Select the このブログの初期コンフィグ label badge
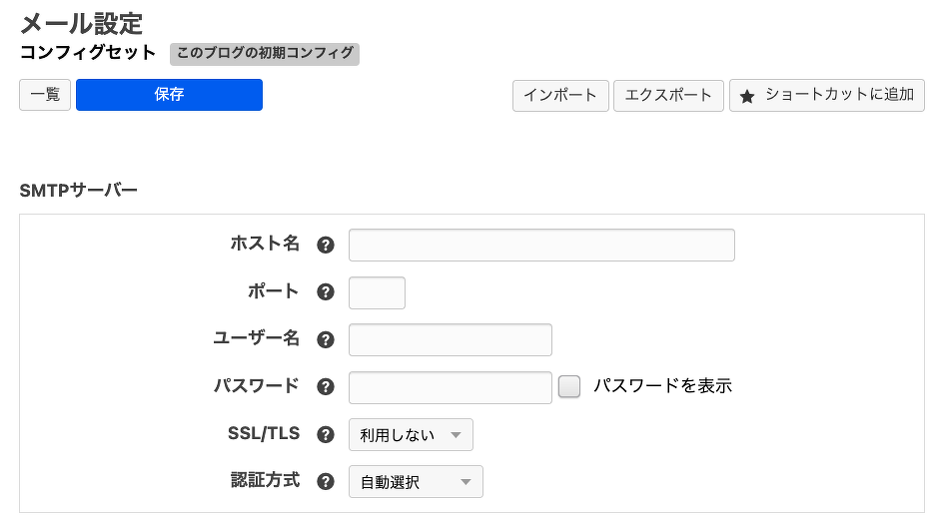This screenshot has width=940, height=531. (264, 53)
